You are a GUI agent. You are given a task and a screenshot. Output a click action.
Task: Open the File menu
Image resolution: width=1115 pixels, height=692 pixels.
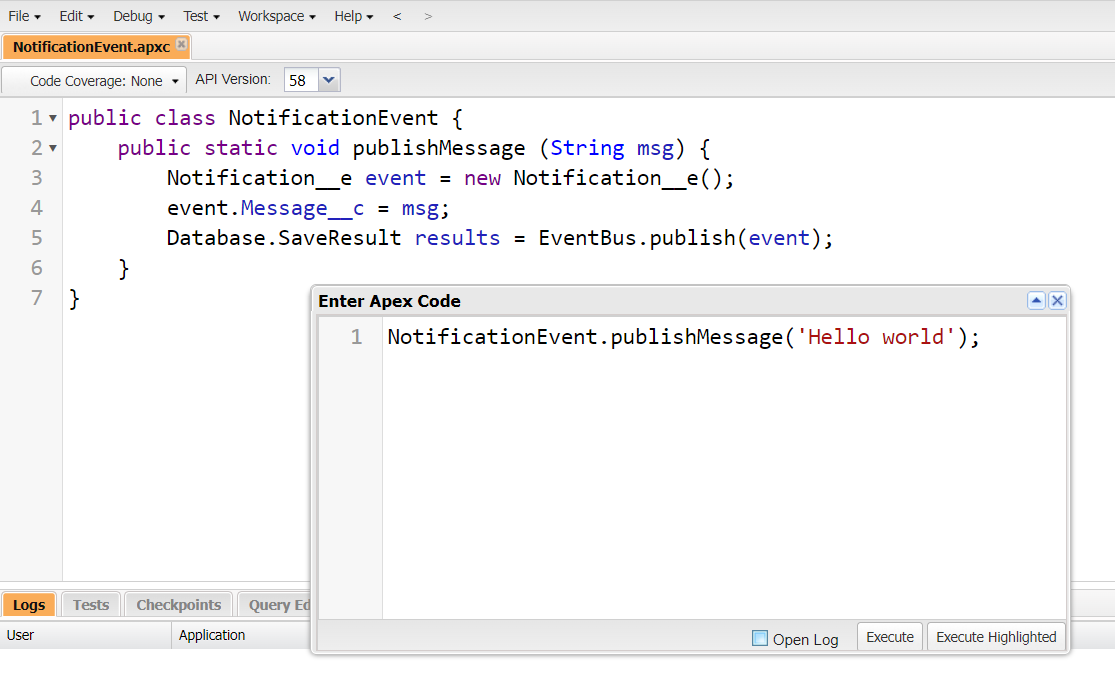pos(24,16)
